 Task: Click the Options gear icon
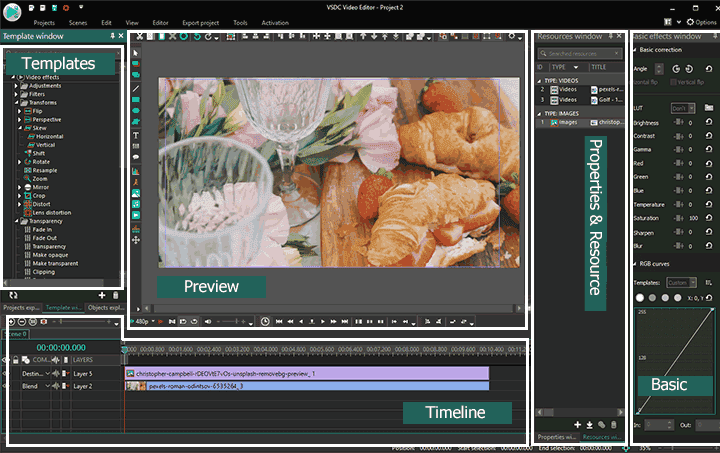tap(688, 21)
